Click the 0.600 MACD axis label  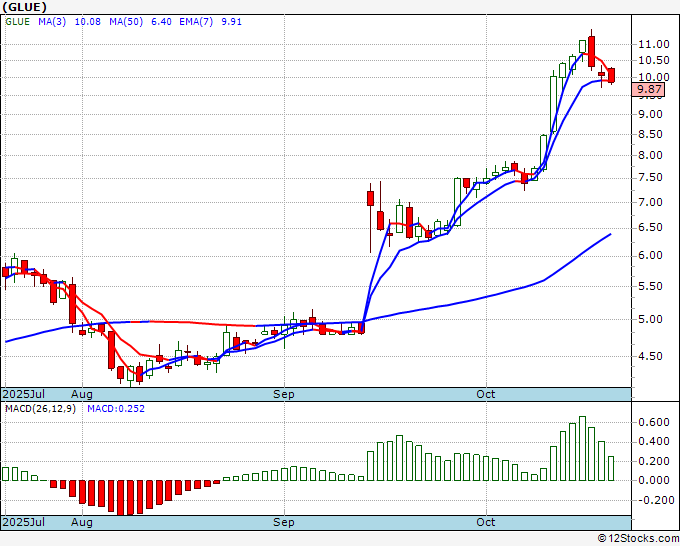(654, 422)
